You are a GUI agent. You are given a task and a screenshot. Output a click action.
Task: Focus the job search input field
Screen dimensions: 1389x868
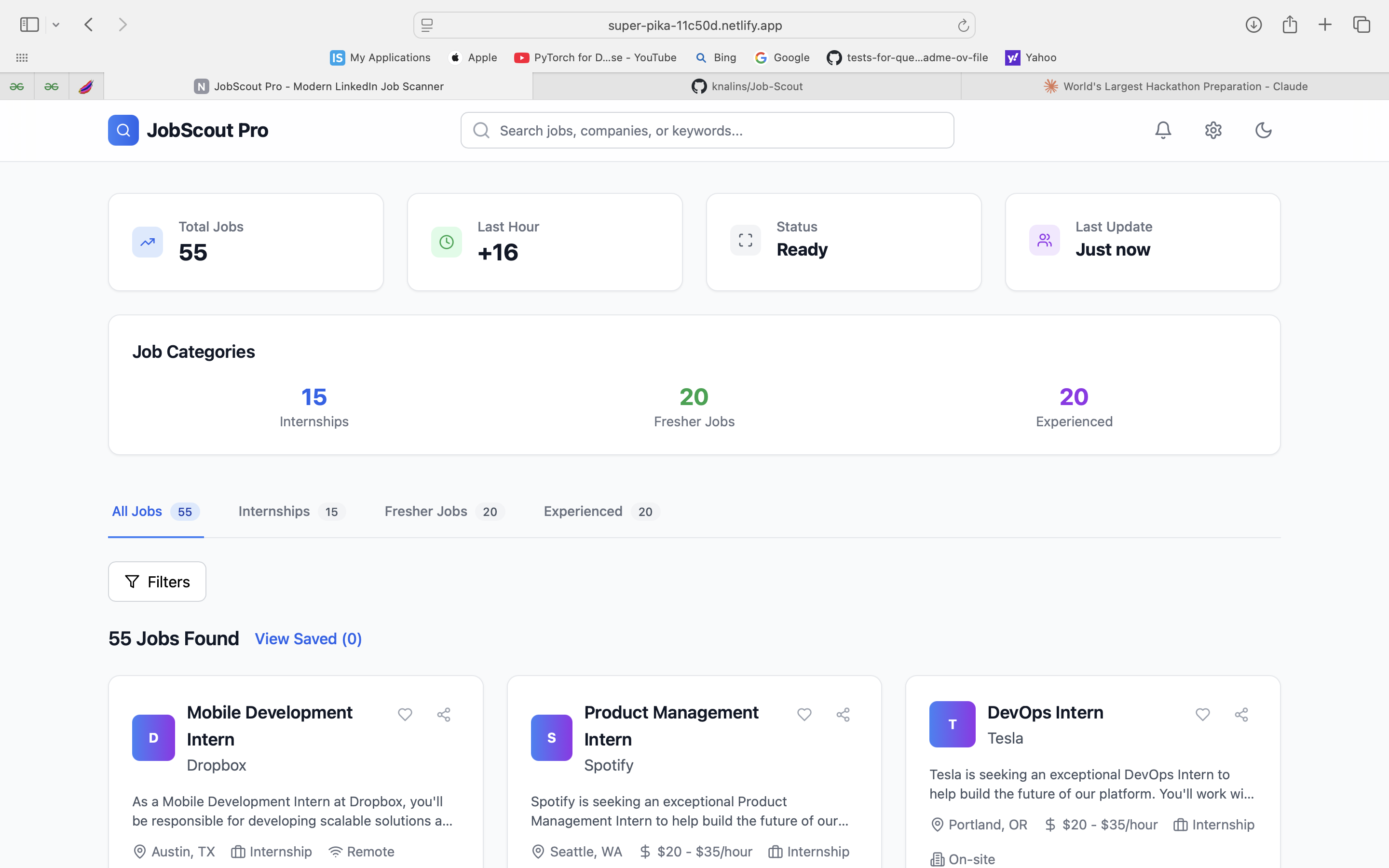pos(707,130)
